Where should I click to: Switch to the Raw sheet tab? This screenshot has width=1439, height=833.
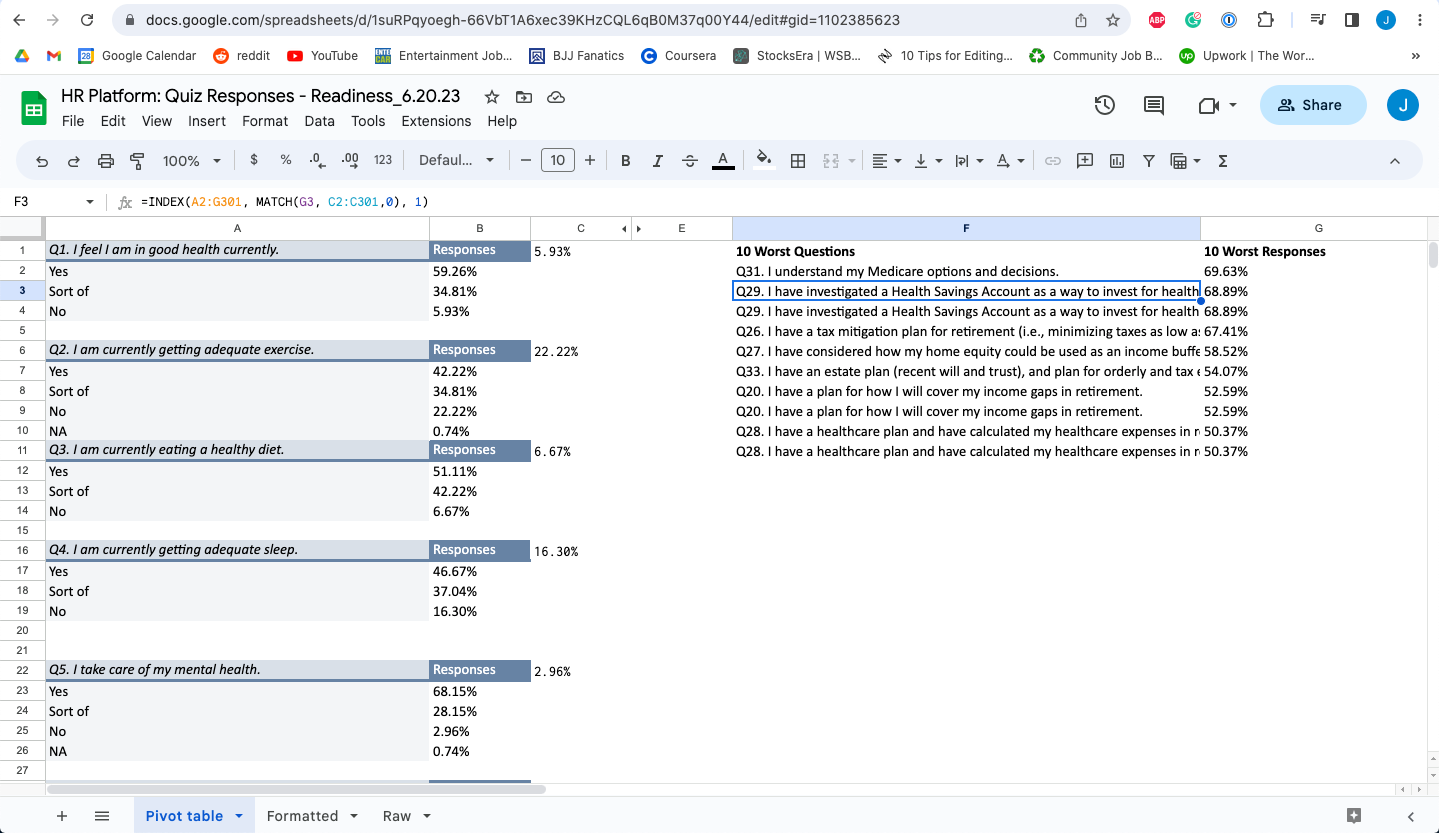(x=396, y=816)
